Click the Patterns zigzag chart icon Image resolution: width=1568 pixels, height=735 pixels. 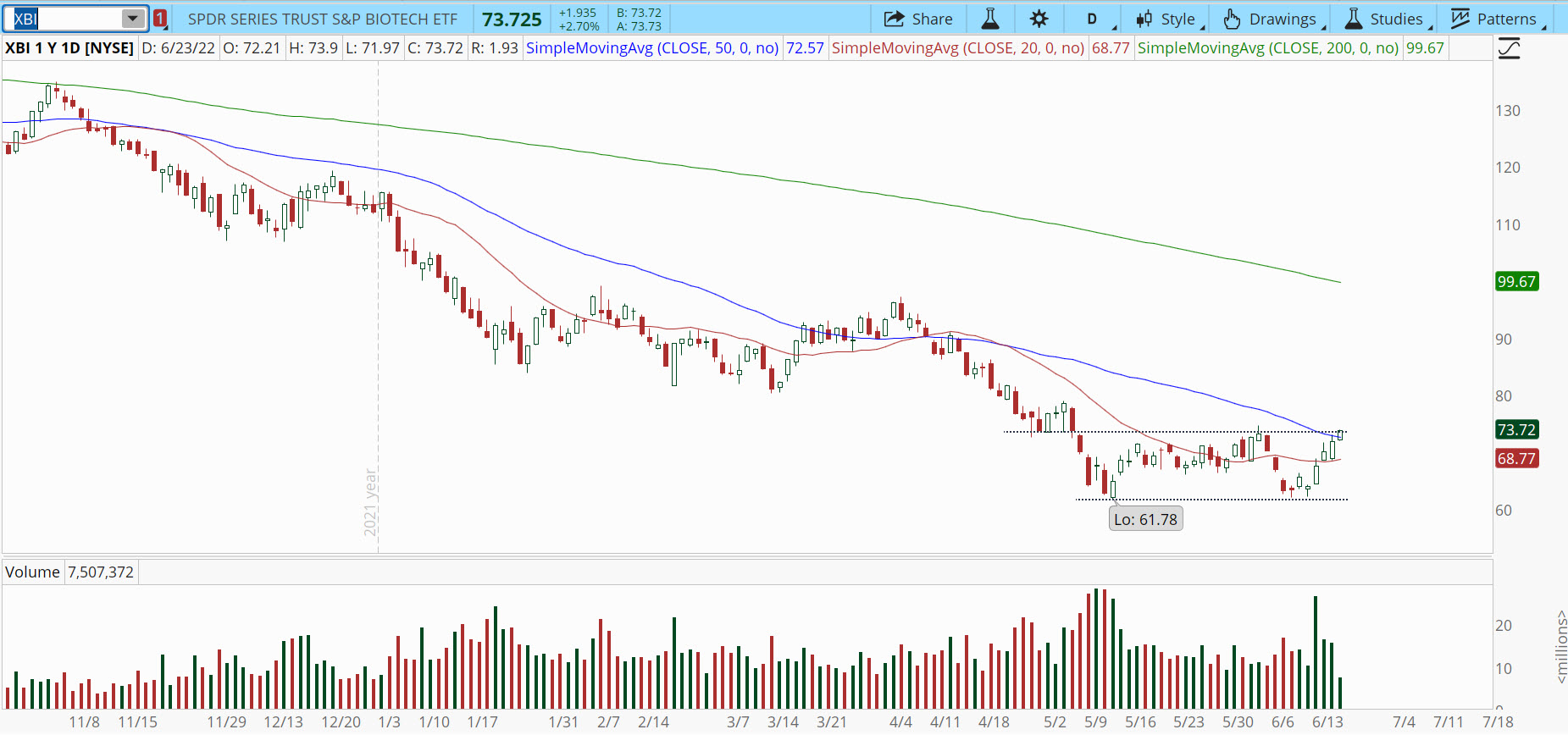click(1460, 19)
